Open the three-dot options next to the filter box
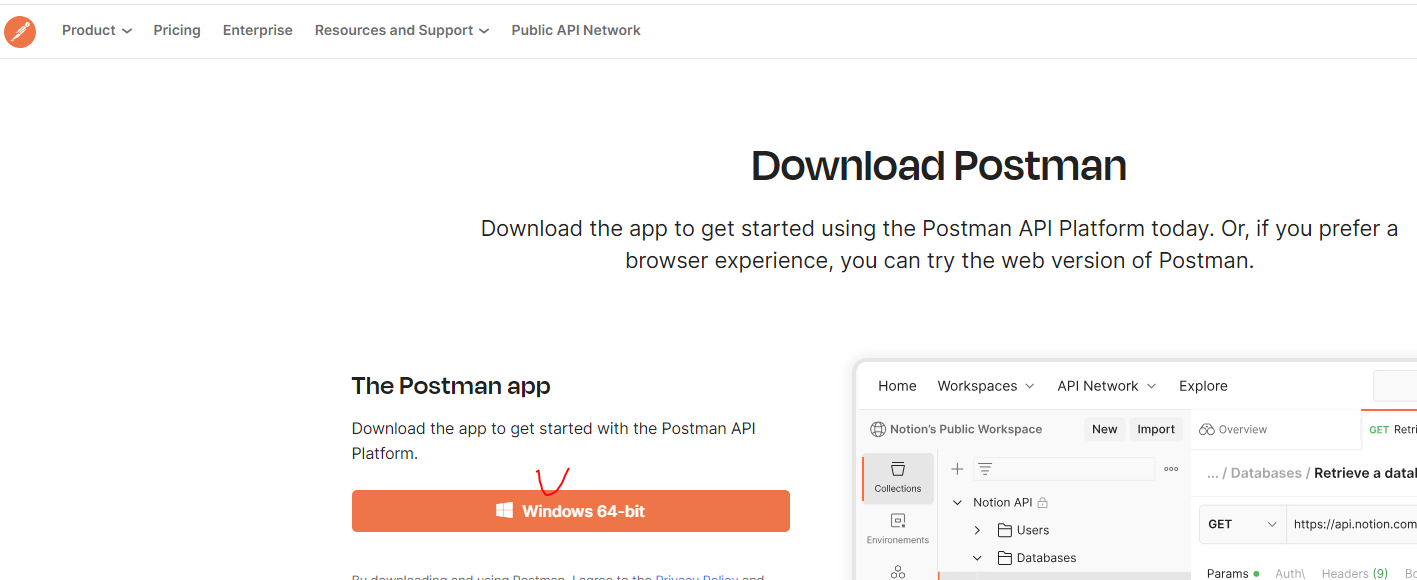This screenshot has width=1417, height=580. (1171, 469)
